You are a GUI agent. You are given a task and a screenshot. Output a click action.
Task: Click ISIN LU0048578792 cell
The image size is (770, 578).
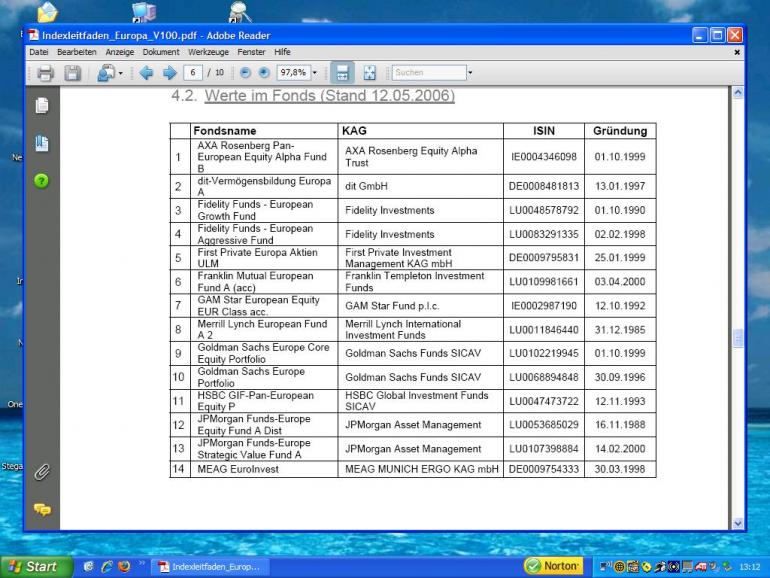[544, 210]
